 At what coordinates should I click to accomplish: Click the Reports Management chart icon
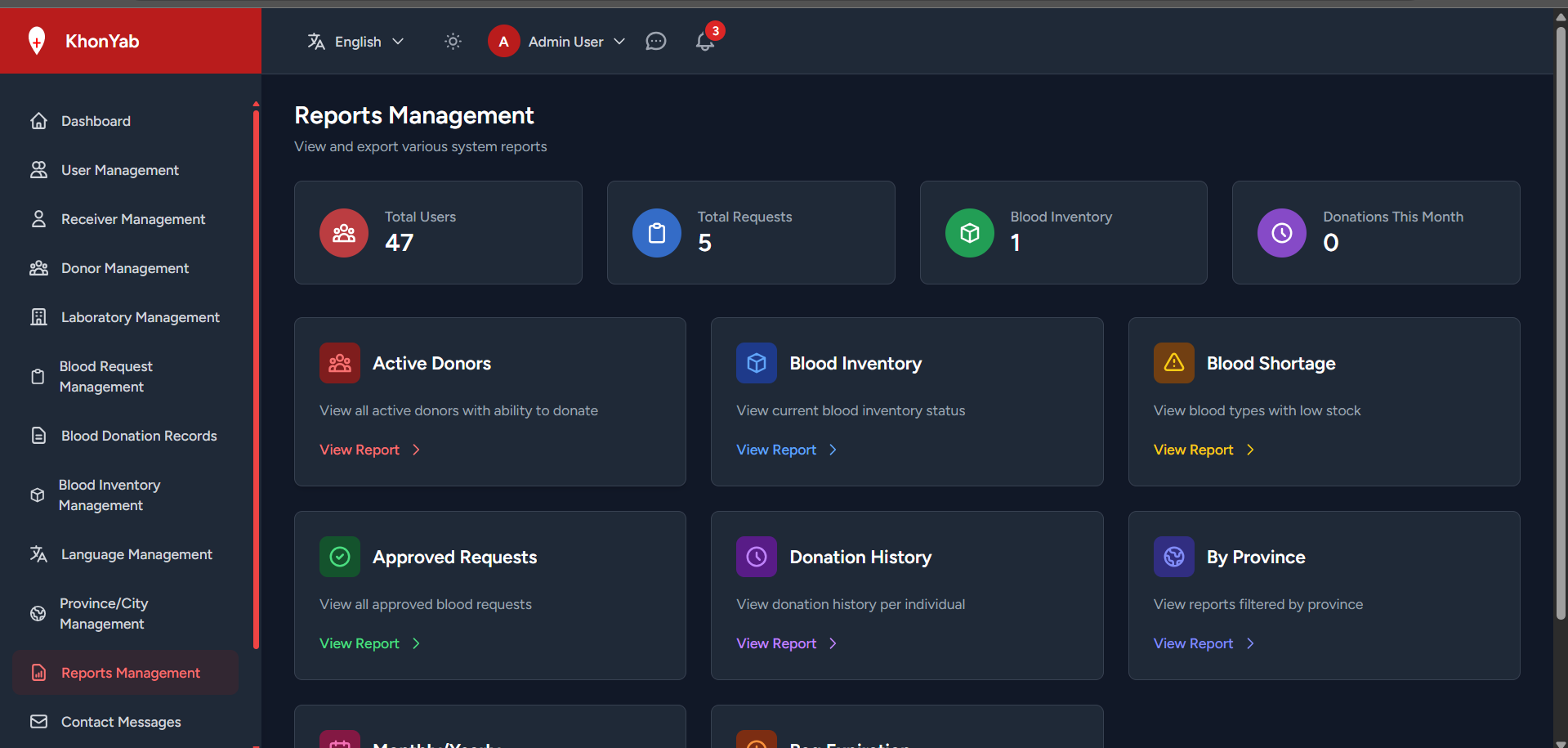[x=38, y=673]
